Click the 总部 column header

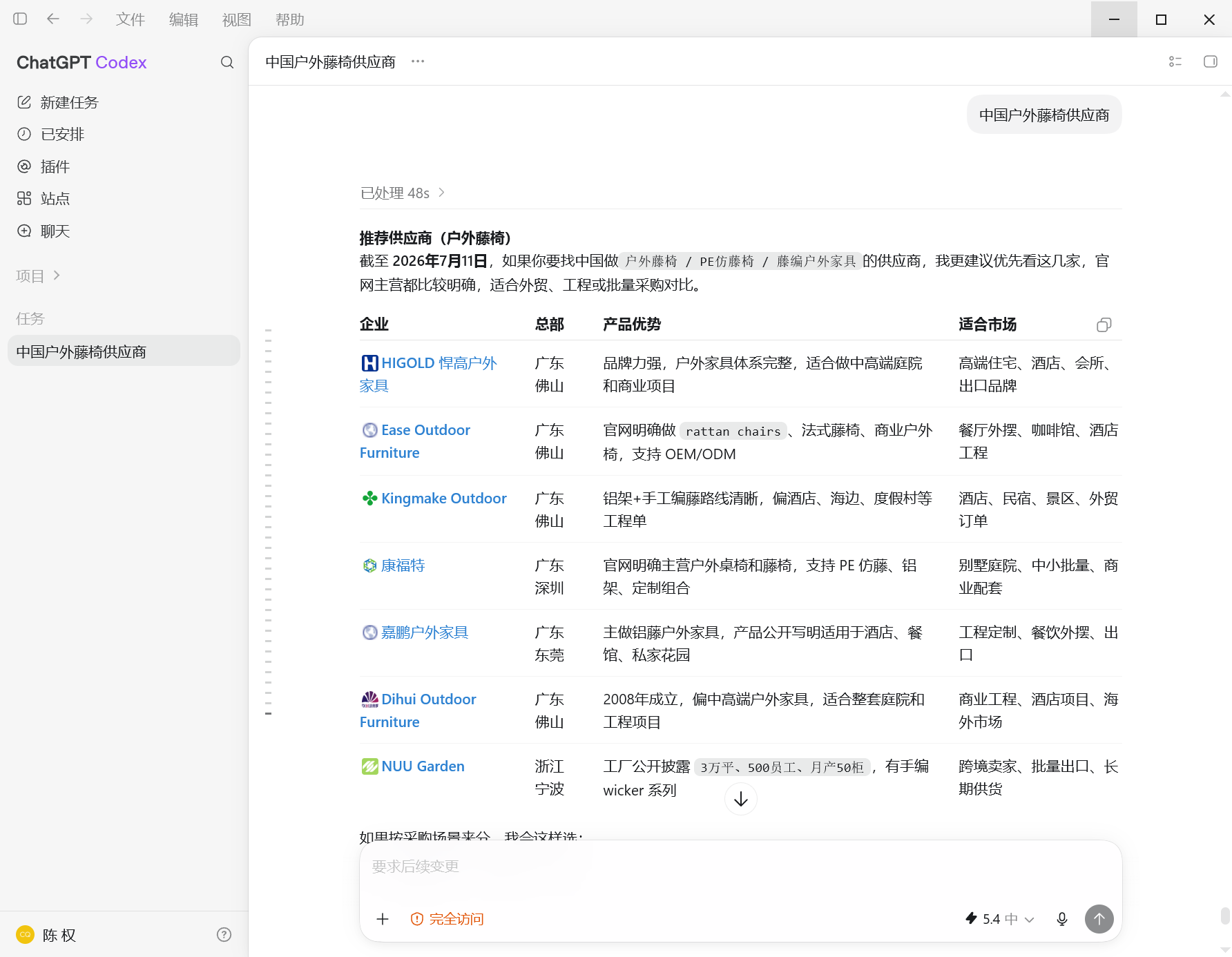[x=550, y=324]
